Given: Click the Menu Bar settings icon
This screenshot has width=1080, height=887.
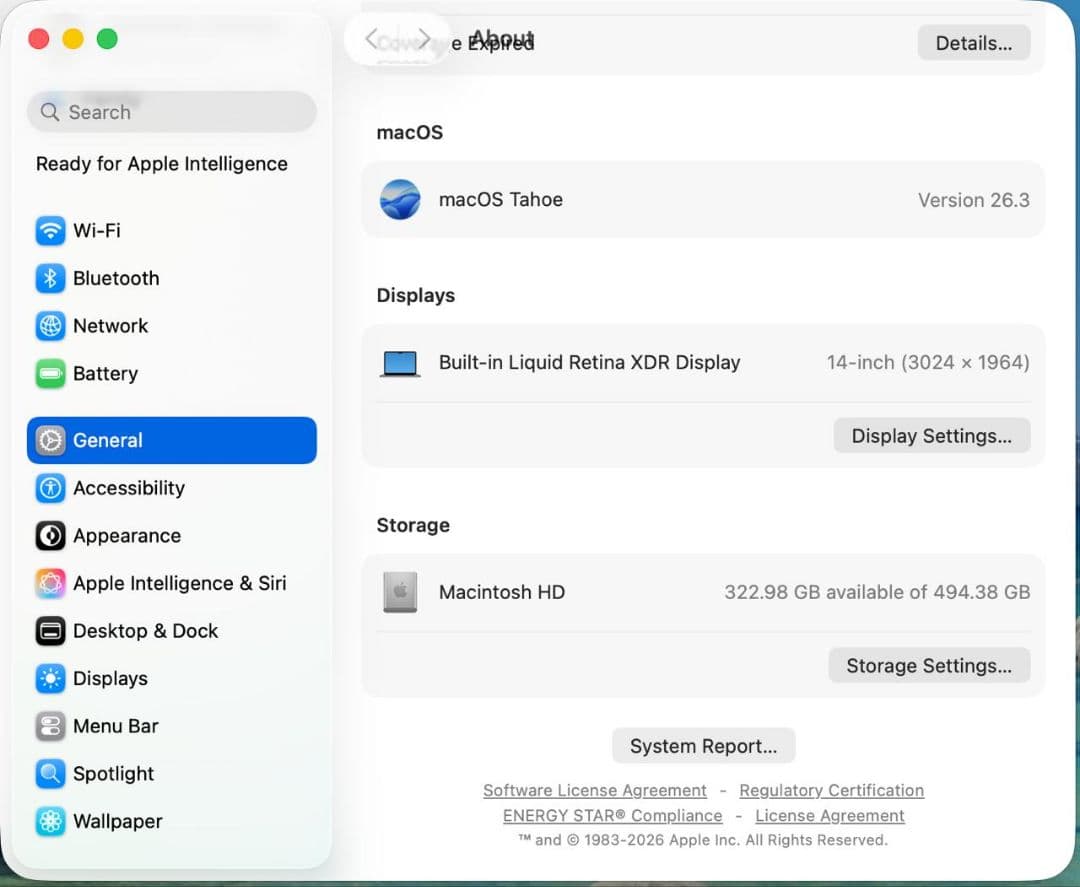Looking at the screenshot, I should pyautogui.click(x=50, y=726).
